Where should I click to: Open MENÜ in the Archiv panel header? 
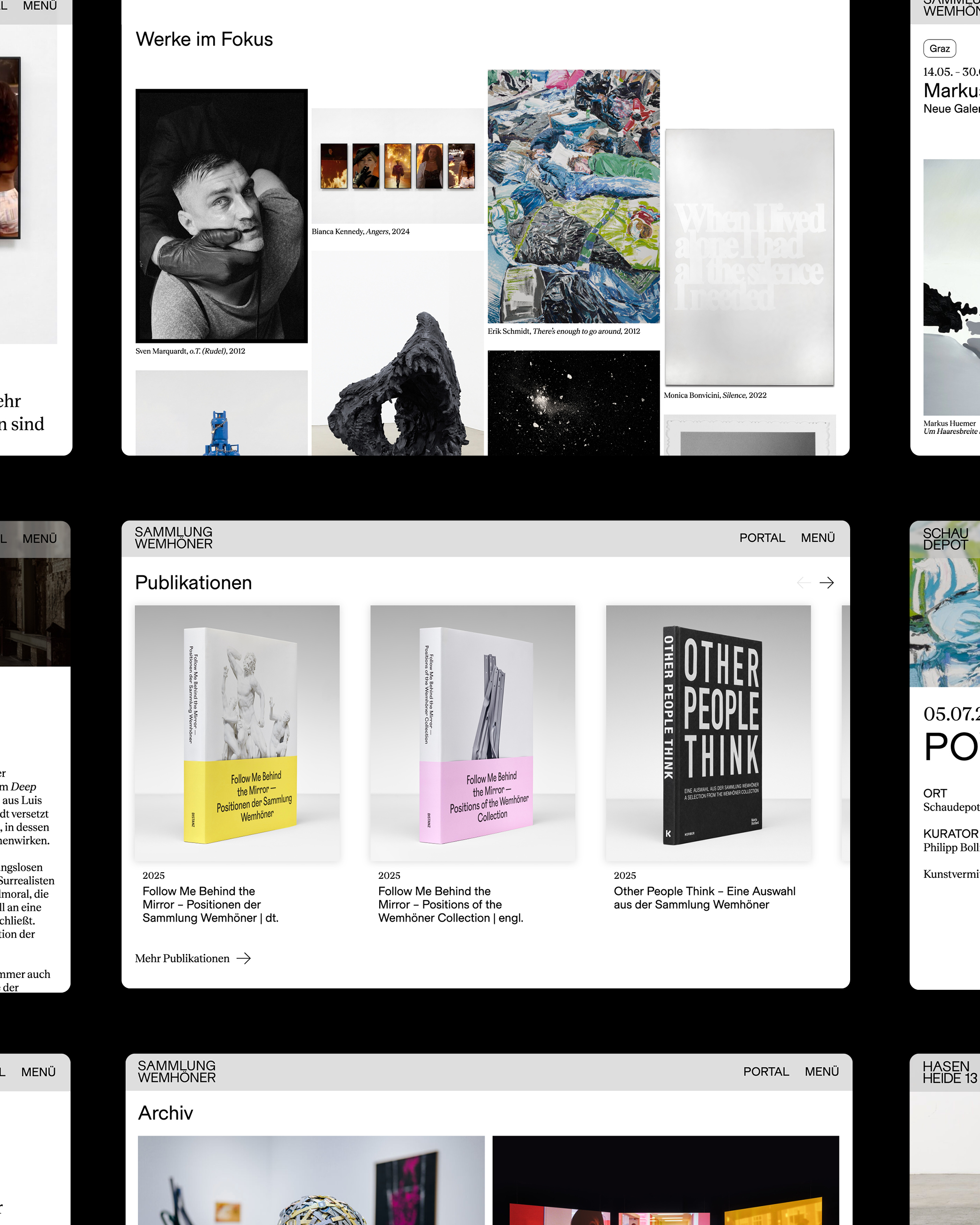click(821, 1071)
